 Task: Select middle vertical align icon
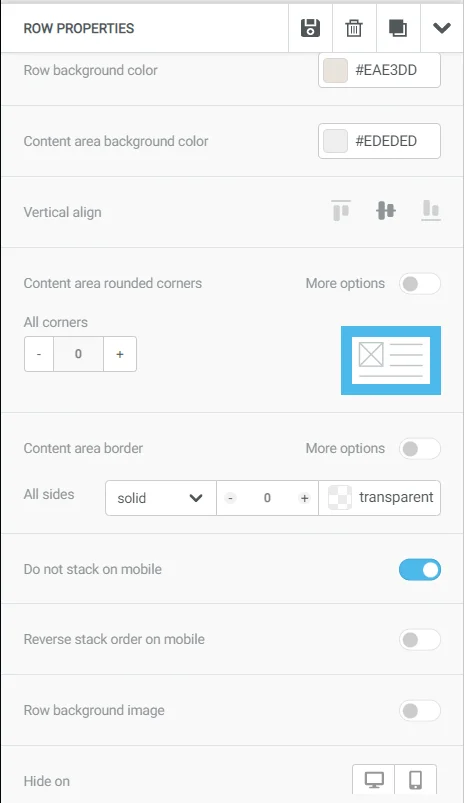[386, 210]
